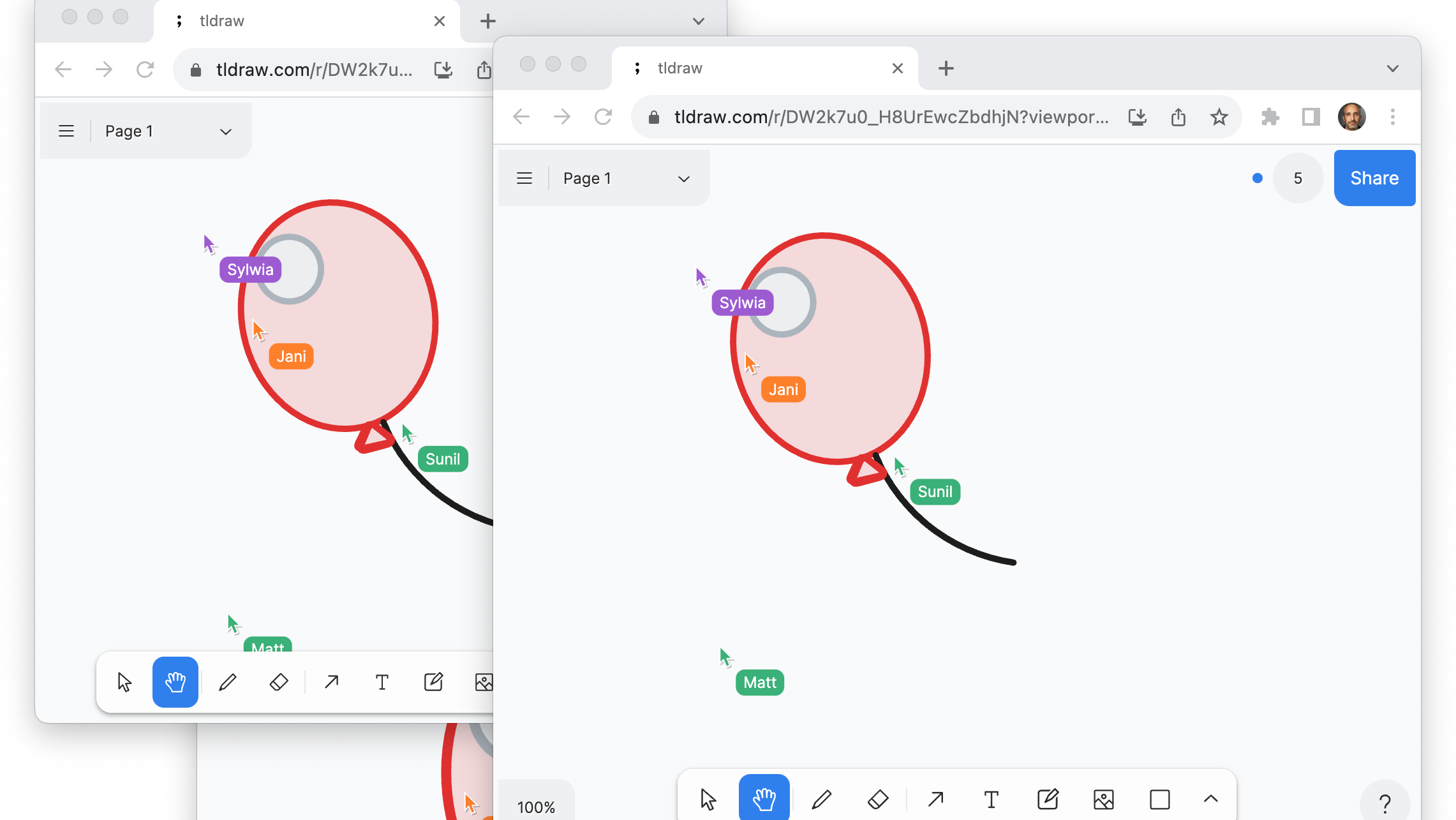Viewport: 1456px width, 820px height.
Task: Click the blue user color dot
Action: (x=1257, y=178)
